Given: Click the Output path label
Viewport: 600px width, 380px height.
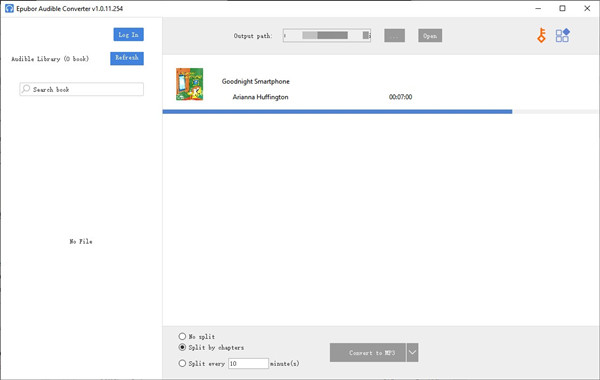Looking at the screenshot, I should (253, 36).
